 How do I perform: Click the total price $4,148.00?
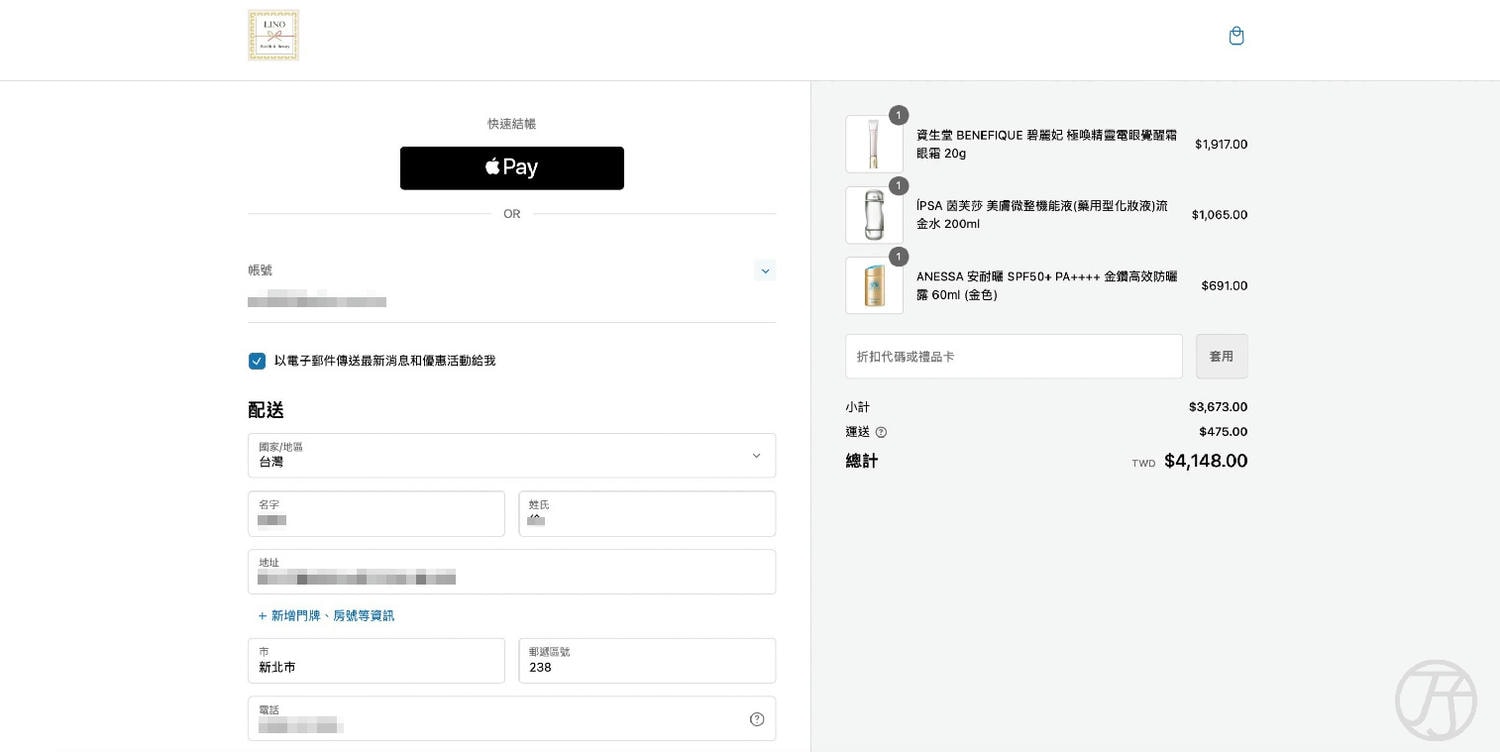click(x=1206, y=461)
